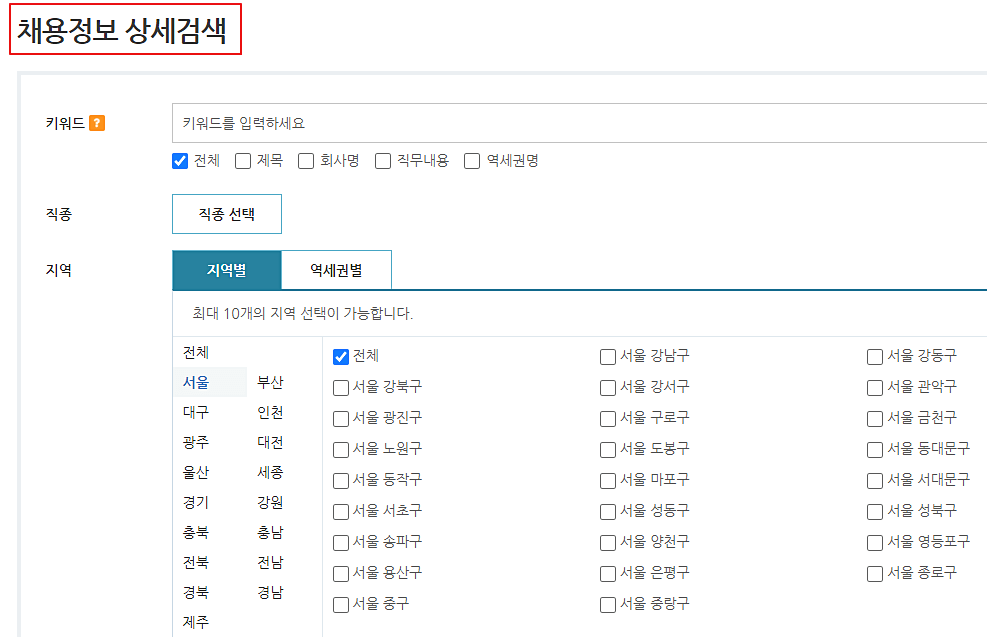The image size is (987, 637).
Task: Select 전체 in the region list
Action: click(196, 352)
